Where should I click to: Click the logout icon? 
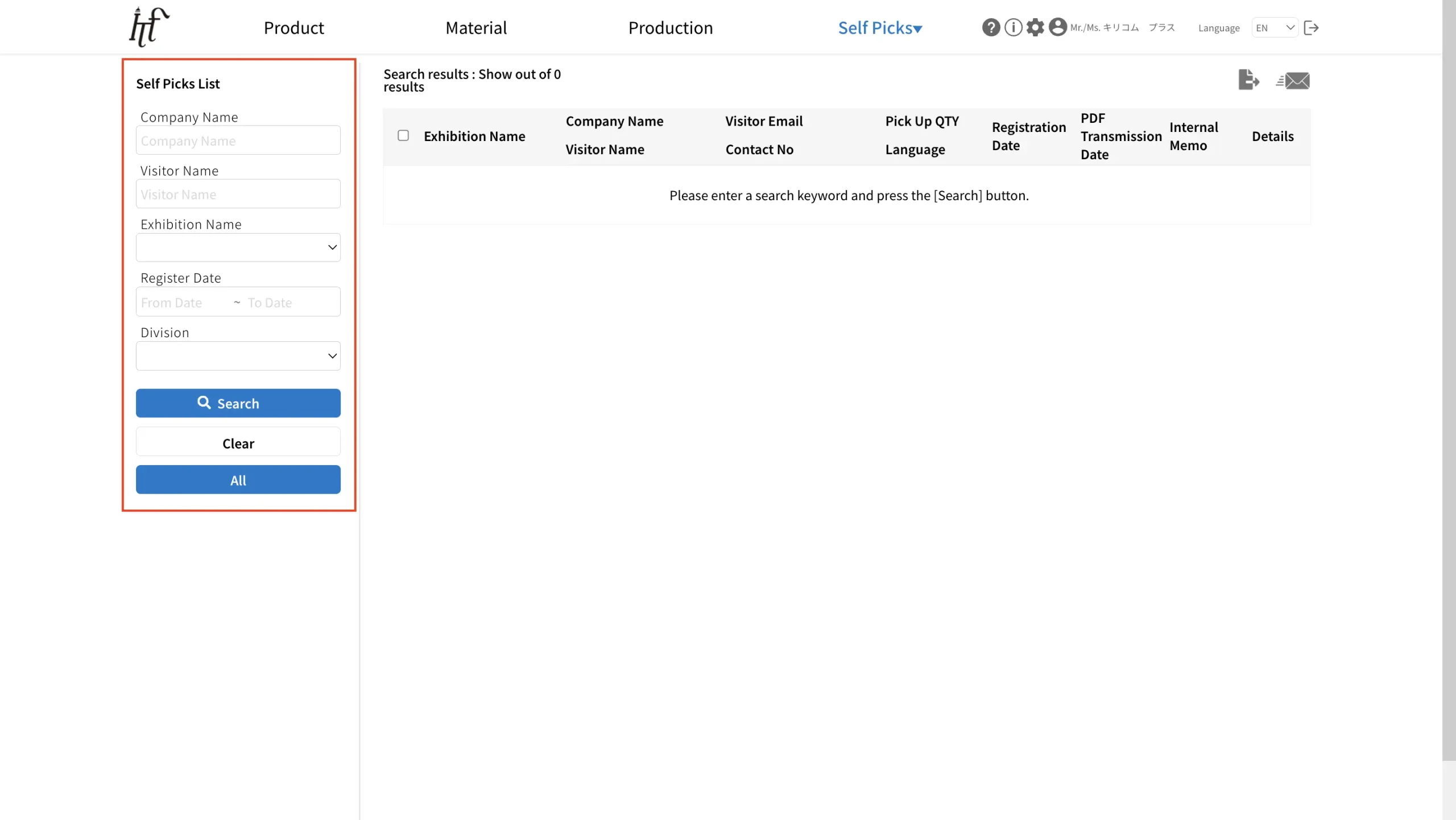coord(1311,27)
